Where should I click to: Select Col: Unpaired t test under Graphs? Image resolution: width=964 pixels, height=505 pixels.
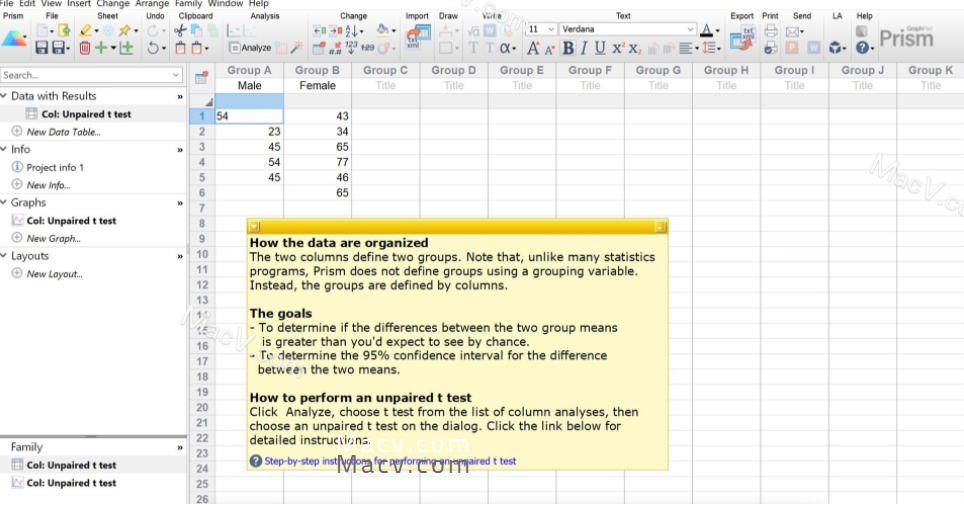(x=71, y=220)
